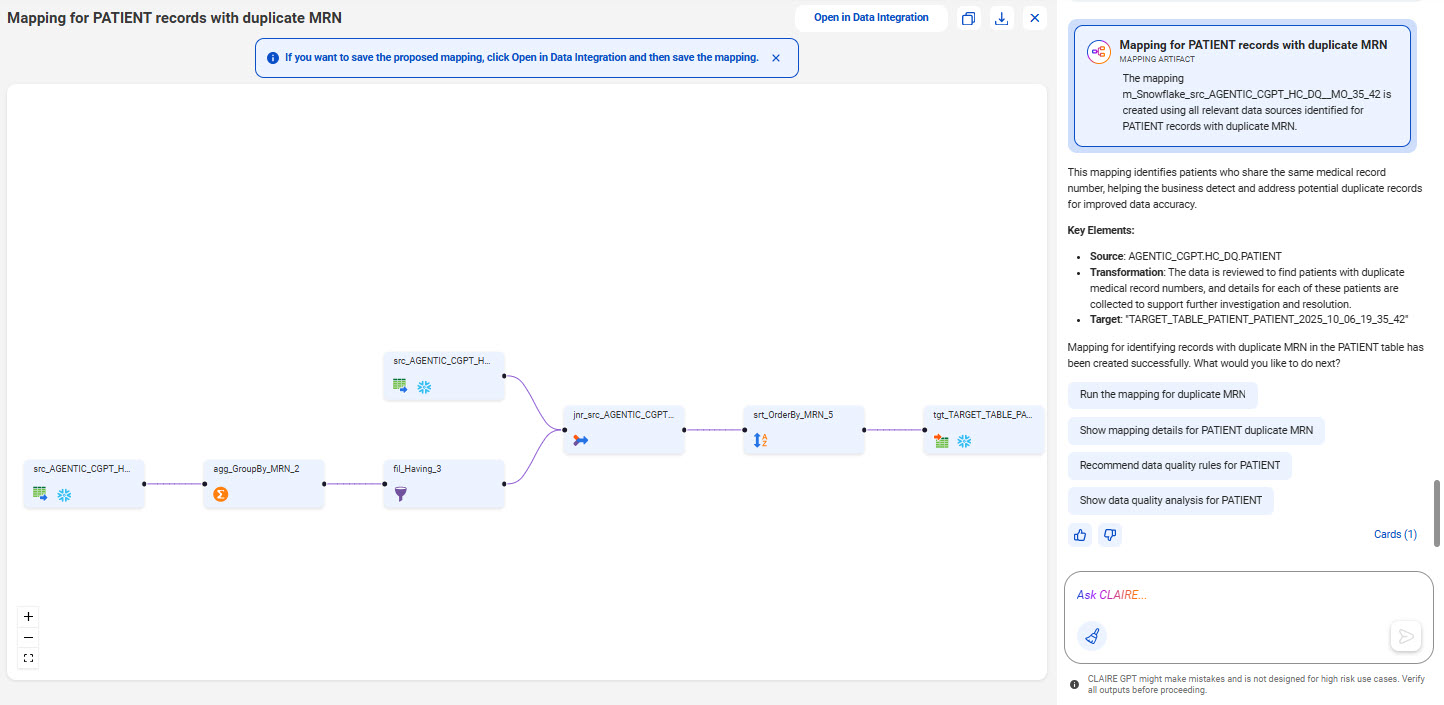Select upper src_AGENTIC_CGPT_H source node

tap(444, 375)
